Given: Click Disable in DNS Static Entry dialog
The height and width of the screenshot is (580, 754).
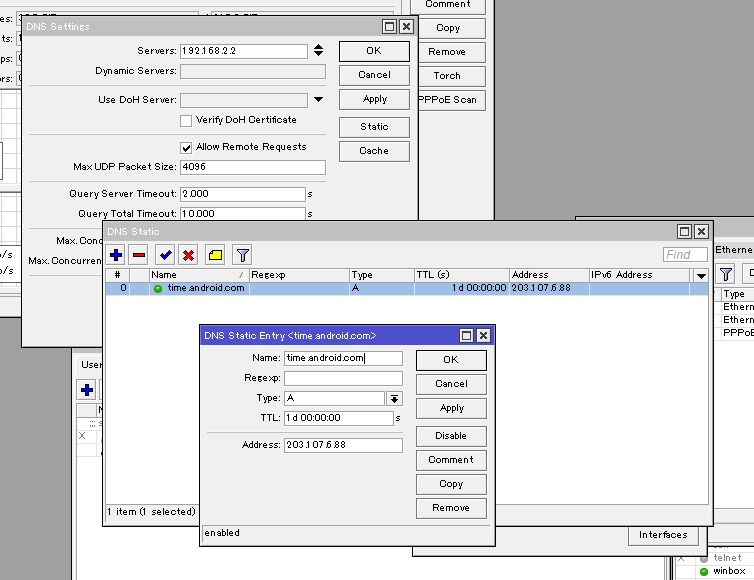Looking at the screenshot, I should click(x=451, y=436).
